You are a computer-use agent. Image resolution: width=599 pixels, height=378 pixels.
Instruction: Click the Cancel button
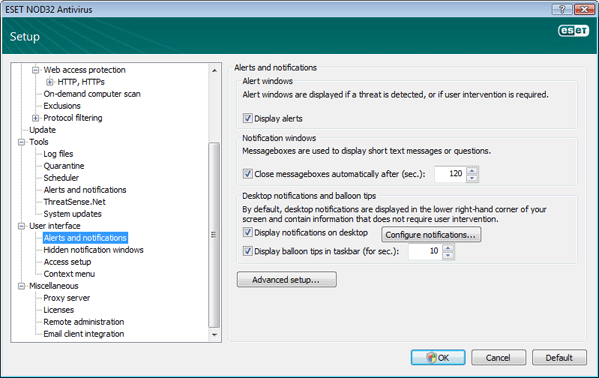498,357
